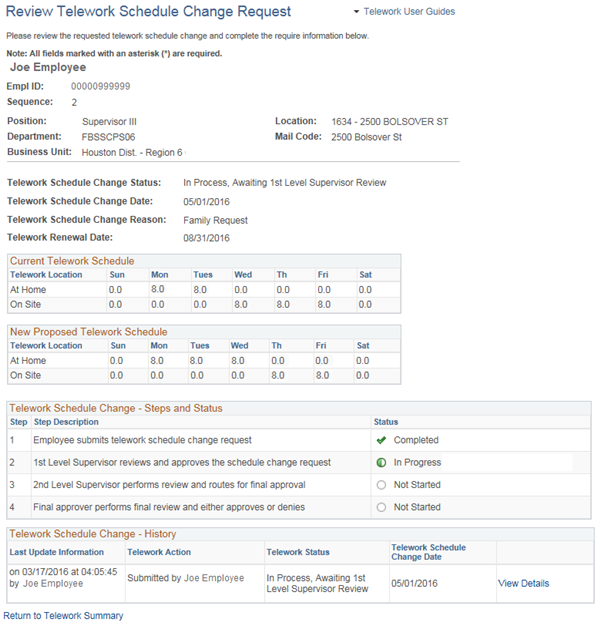This screenshot has width=600, height=632.
Task: Click the Current Telework Schedule section header
Action: pos(71,261)
